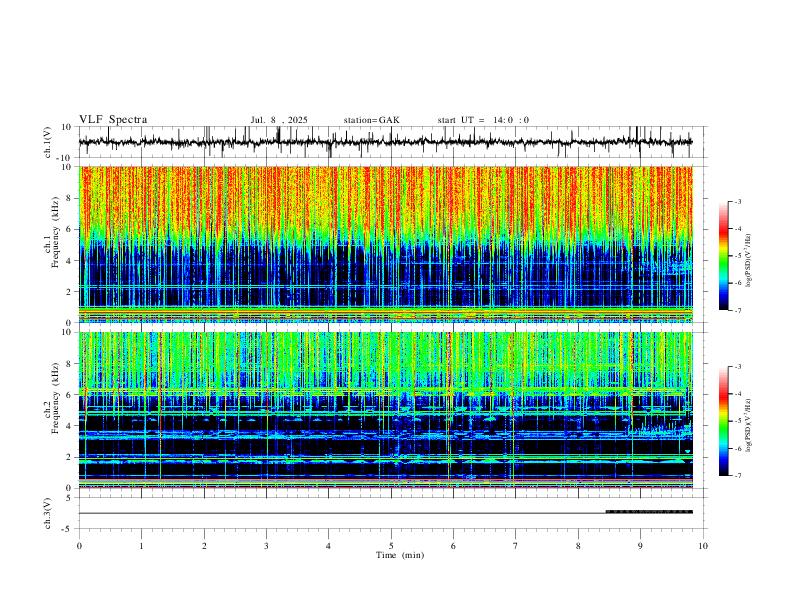Viewport: 792px width, 612px height.
Task: Click the ch.2 'log(PSD)(V²/Hz)' colorbar label
Action: coord(748,425)
